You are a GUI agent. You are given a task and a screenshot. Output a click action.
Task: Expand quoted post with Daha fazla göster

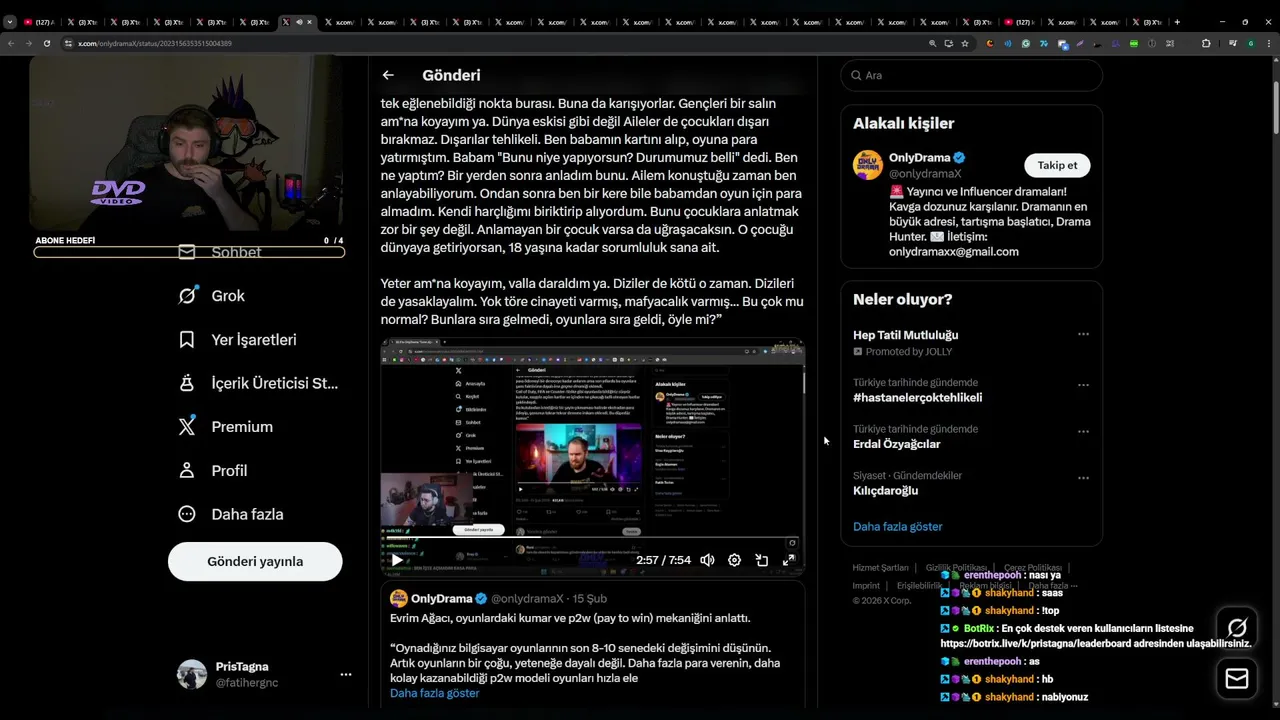[x=434, y=693]
